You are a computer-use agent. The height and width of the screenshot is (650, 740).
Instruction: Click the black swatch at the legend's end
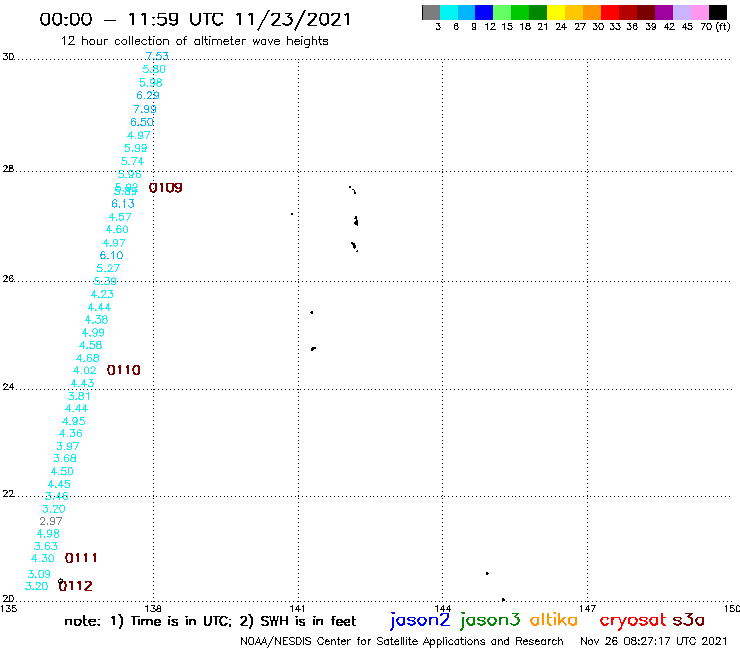[718, 12]
